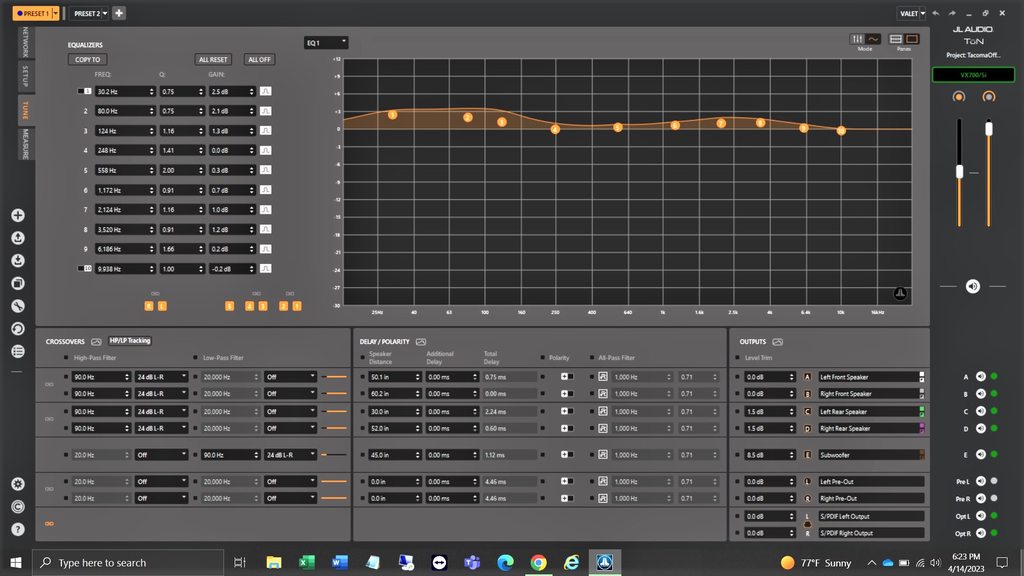Click the undo arrow next to VALET
The image size is (1024, 576).
click(936, 13)
